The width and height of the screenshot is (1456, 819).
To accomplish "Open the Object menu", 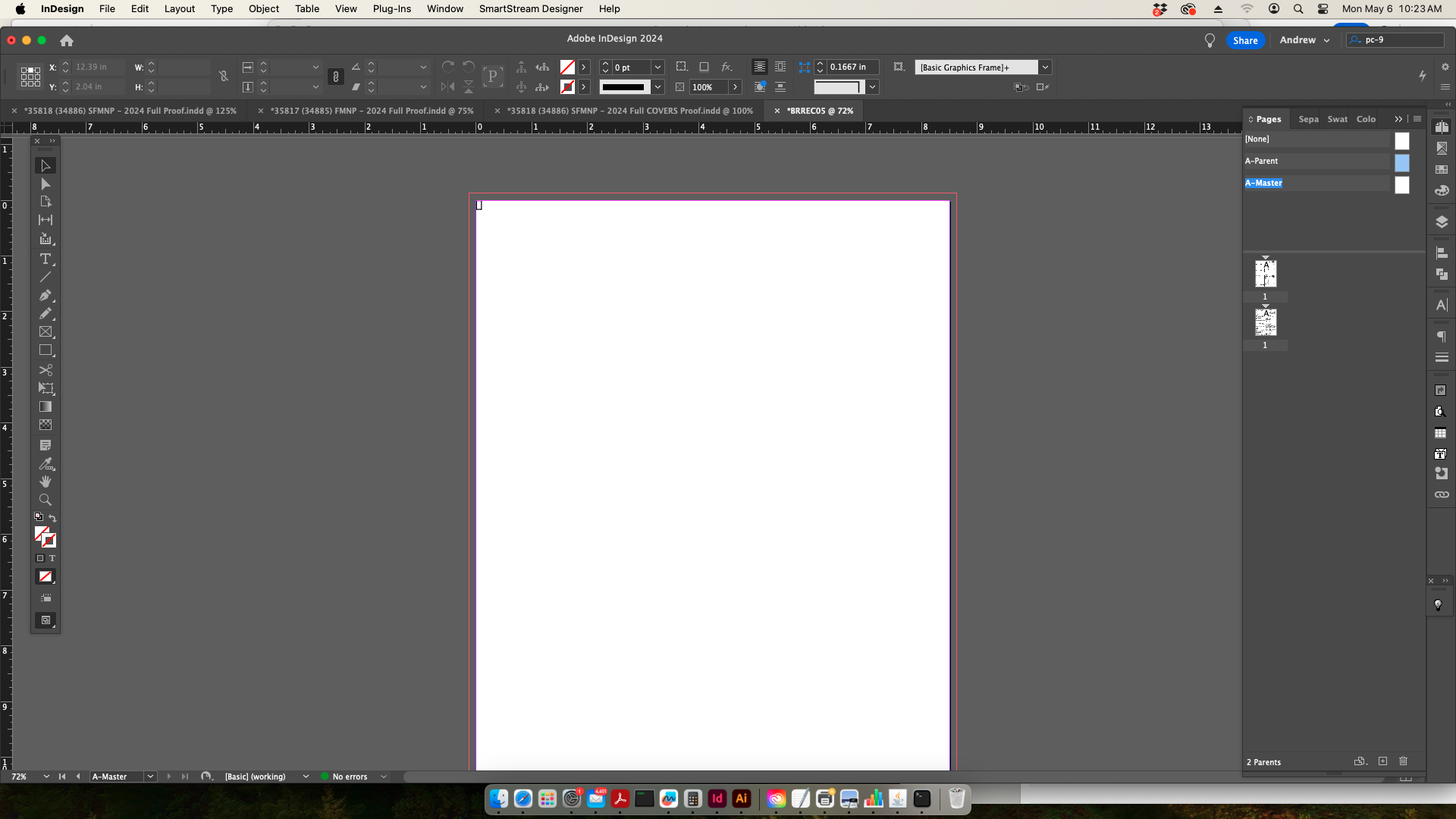I will click(x=263, y=9).
